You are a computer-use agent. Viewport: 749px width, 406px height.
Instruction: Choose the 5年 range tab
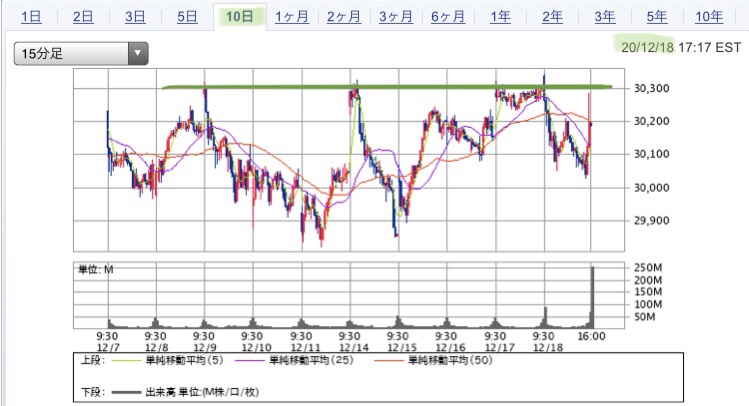pyautogui.click(x=657, y=17)
